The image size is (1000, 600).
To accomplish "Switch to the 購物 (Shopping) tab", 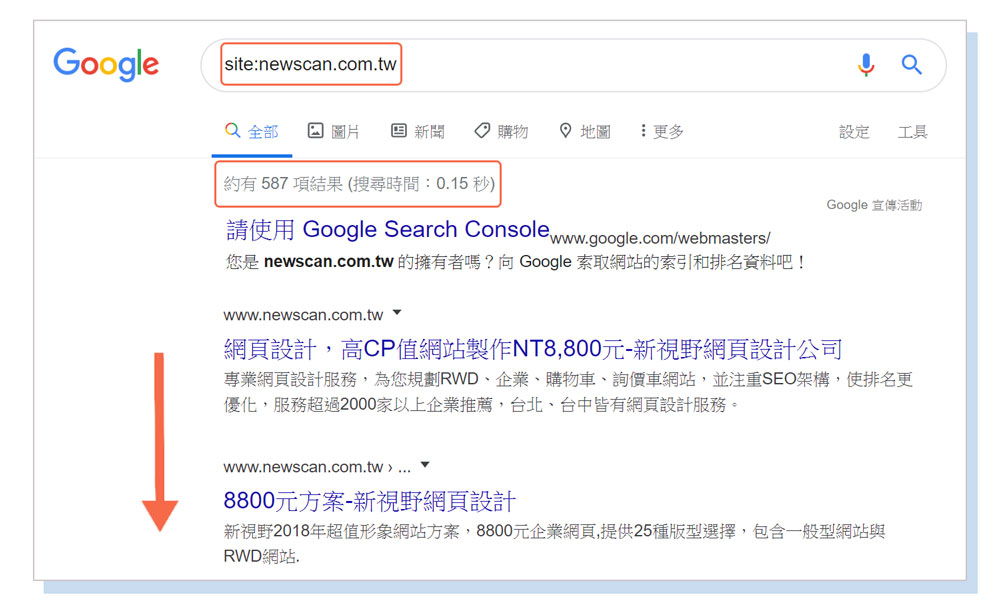I will coord(501,132).
